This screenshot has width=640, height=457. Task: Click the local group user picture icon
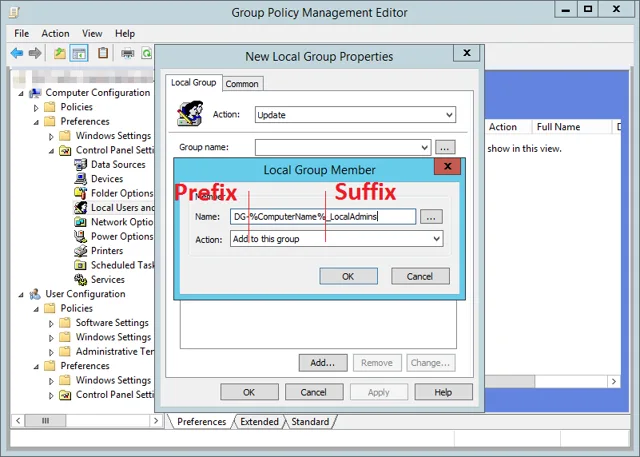(189, 113)
